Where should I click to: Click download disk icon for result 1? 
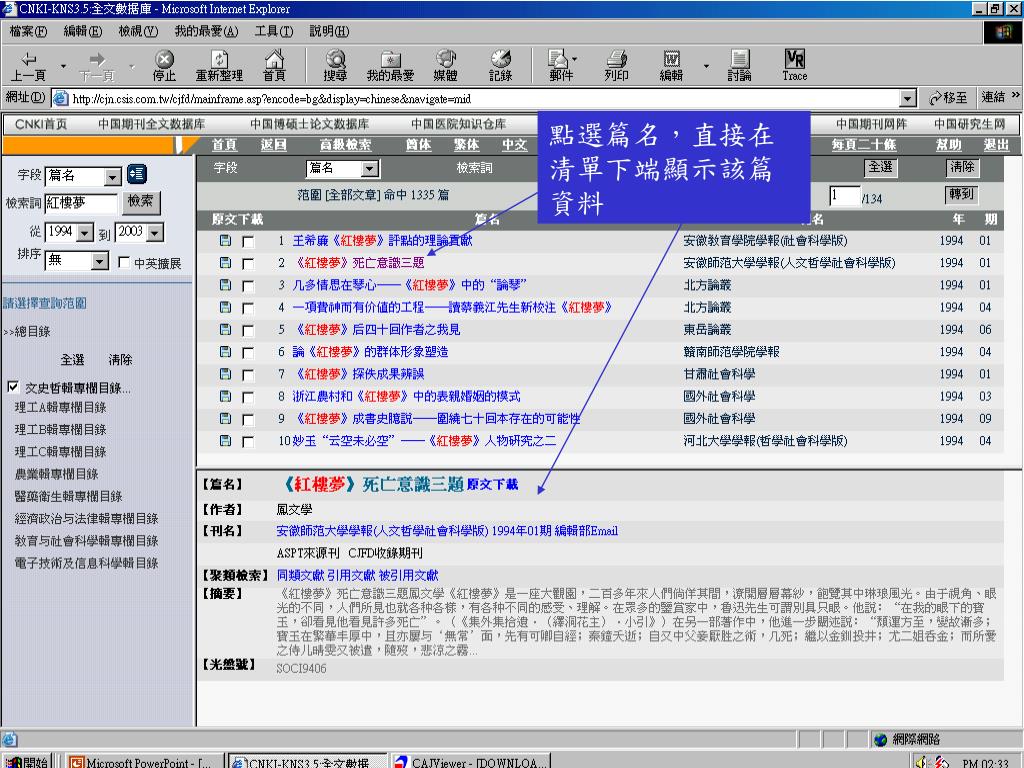225,241
